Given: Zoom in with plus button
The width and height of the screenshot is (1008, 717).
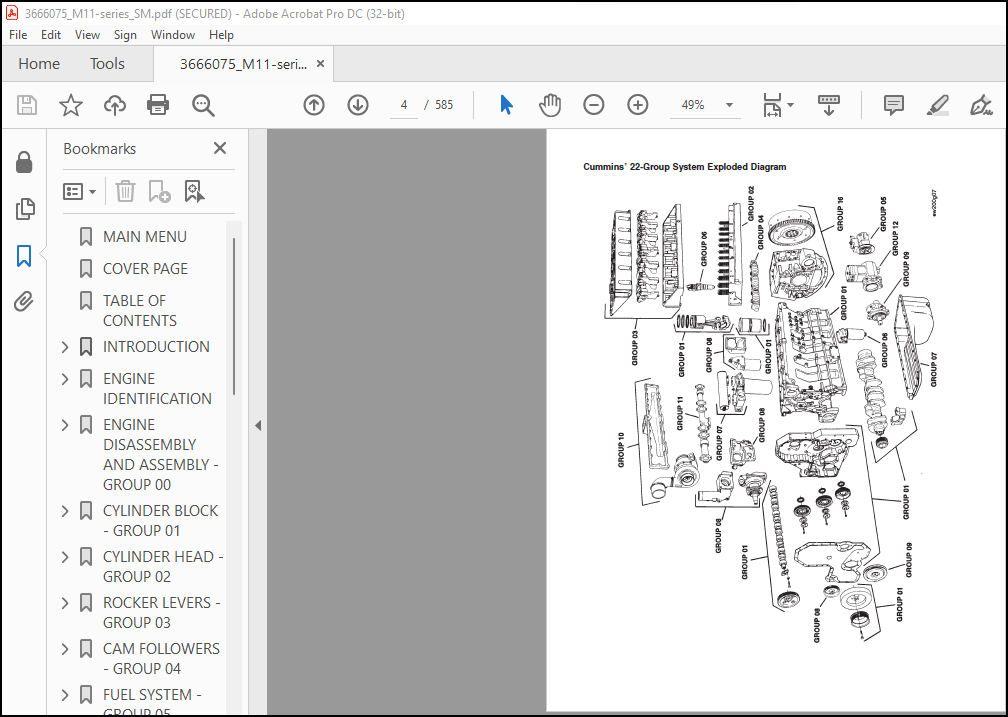Looking at the screenshot, I should point(638,105).
